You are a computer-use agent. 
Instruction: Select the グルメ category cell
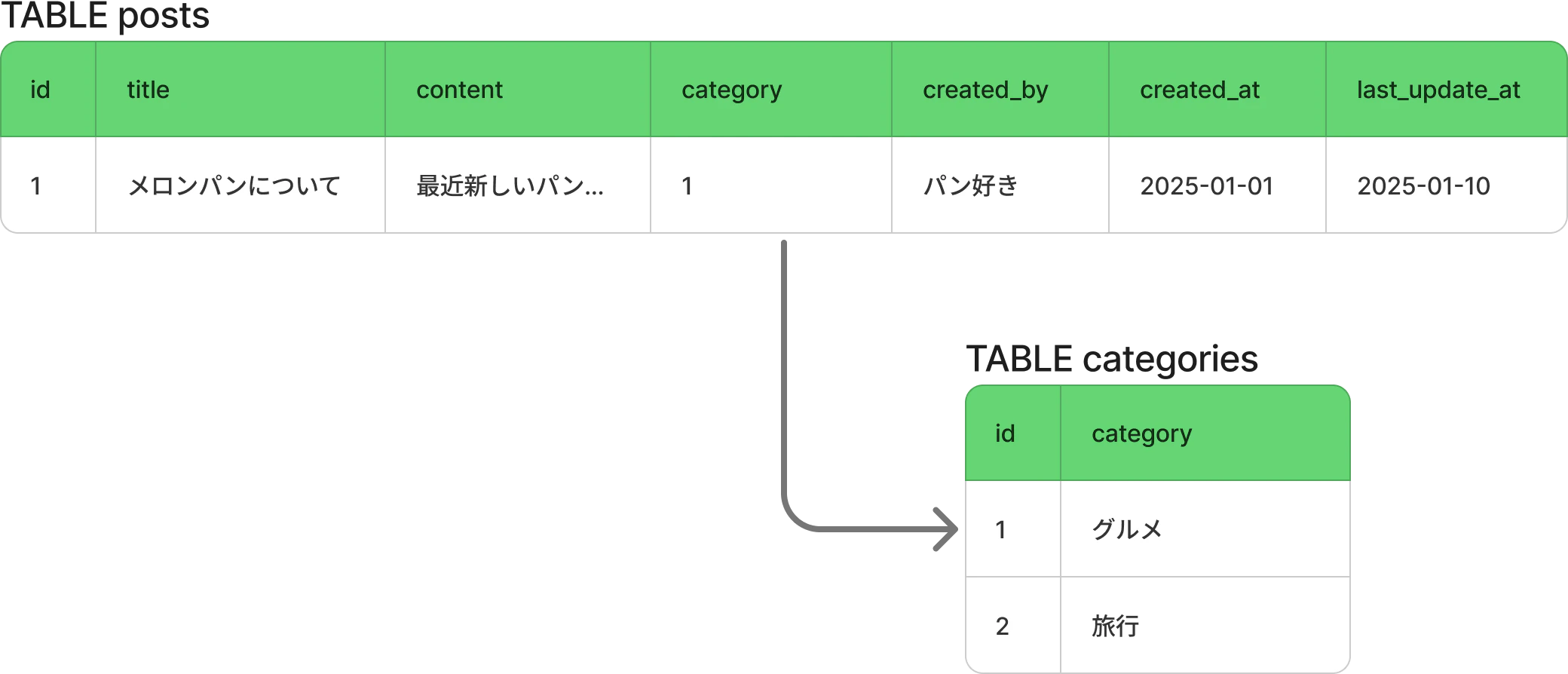pos(1205,529)
